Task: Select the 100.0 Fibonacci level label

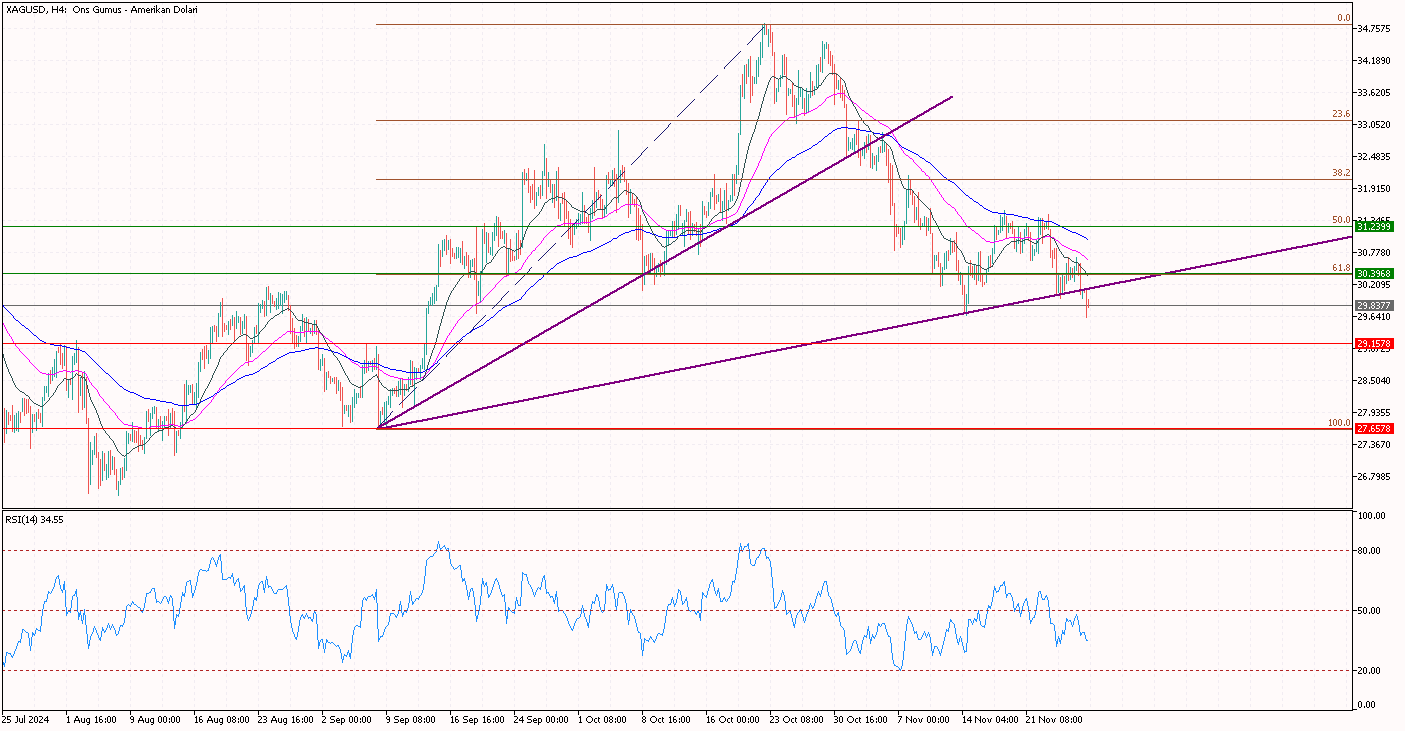Action: click(x=1340, y=423)
